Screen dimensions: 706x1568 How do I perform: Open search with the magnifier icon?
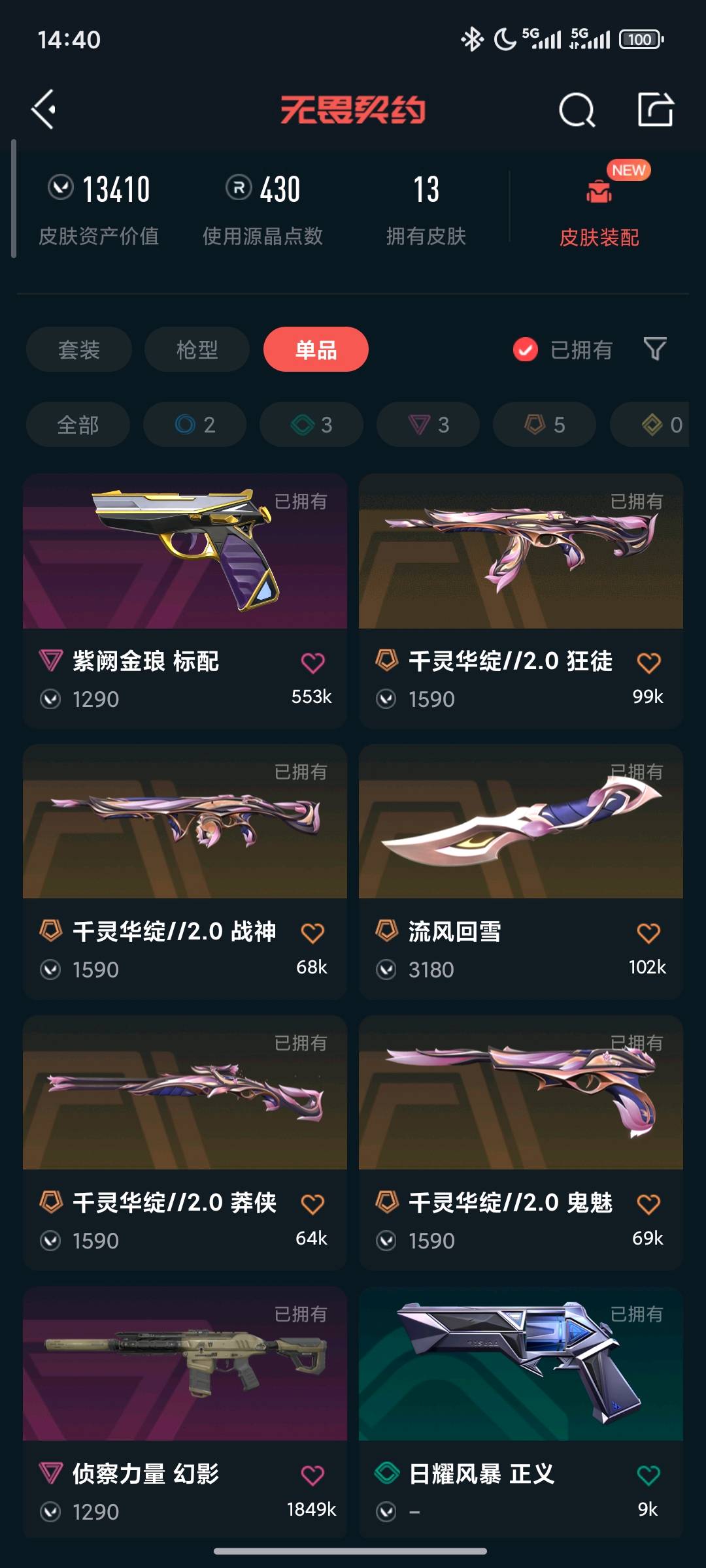click(x=577, y=110)
